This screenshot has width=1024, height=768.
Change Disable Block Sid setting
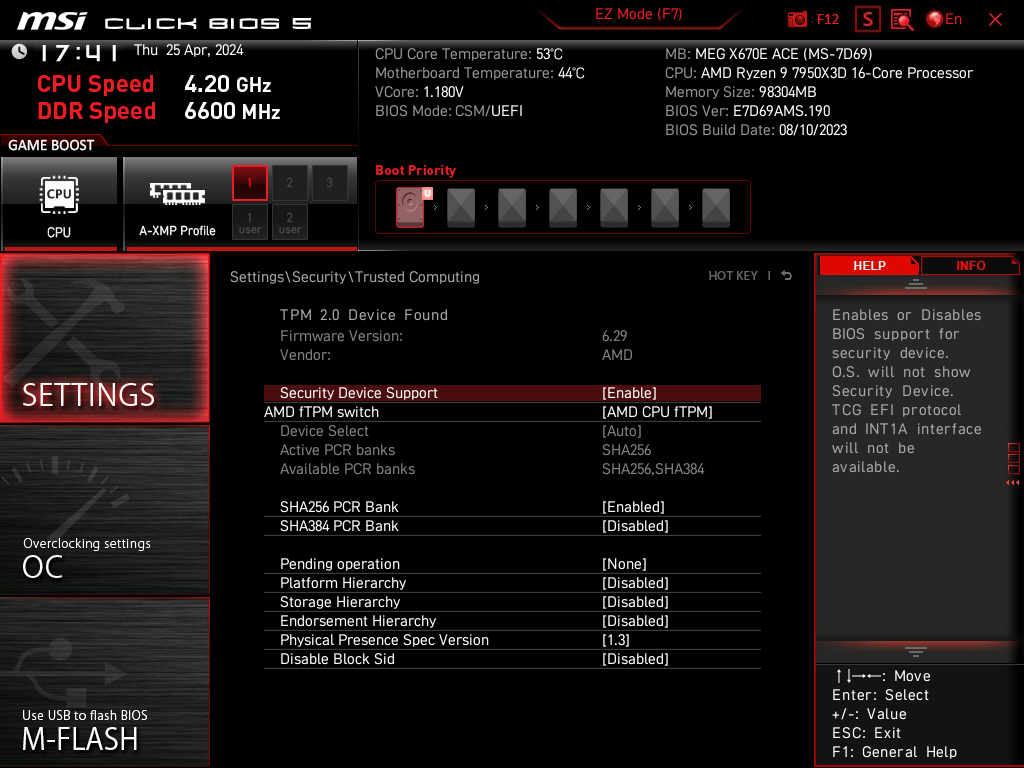512,659
